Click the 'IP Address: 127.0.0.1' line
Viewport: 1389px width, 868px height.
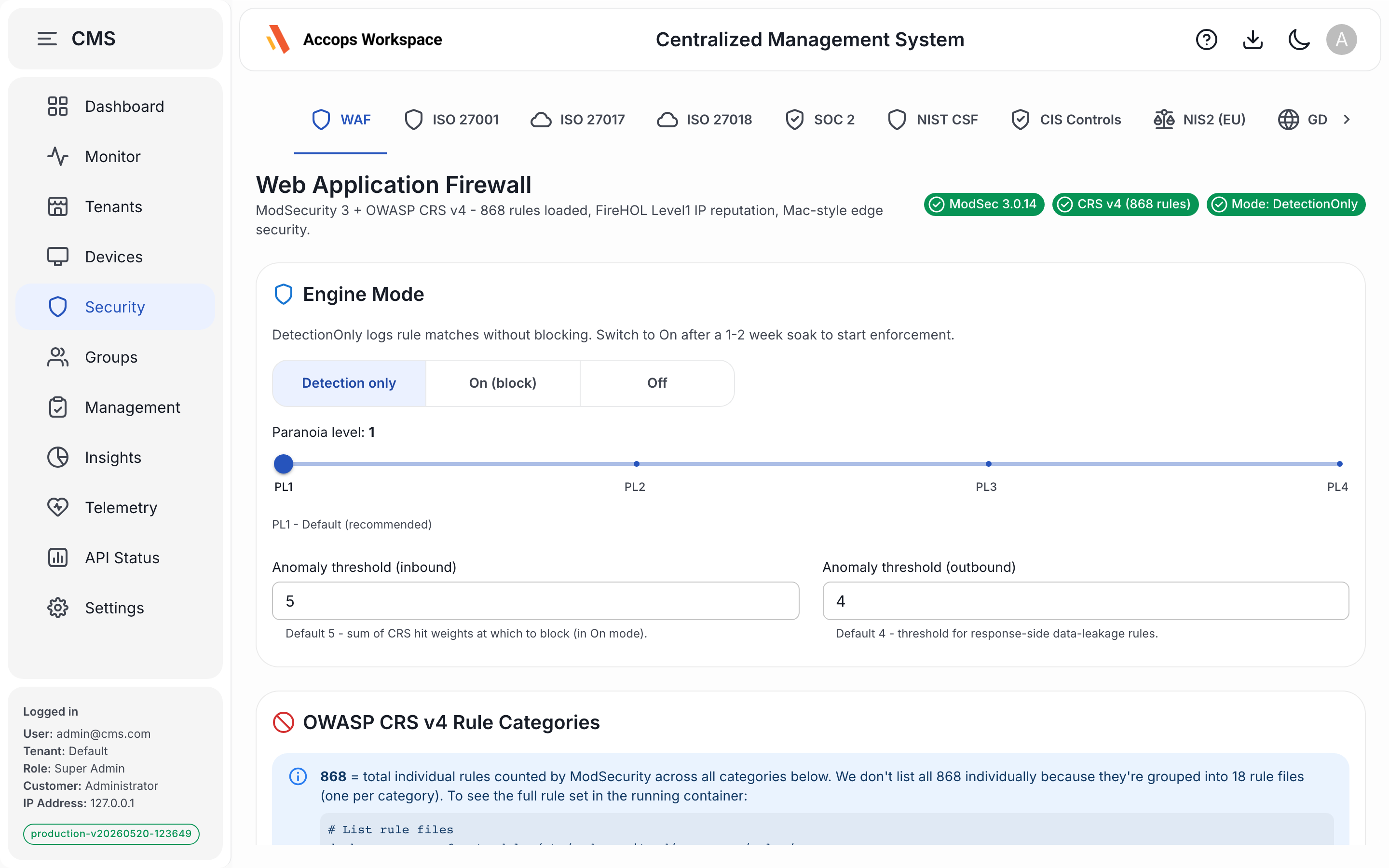pos(79,803)
